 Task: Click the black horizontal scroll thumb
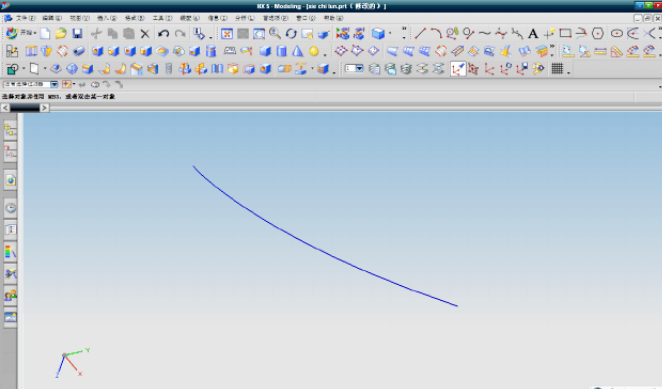(25, 108)
